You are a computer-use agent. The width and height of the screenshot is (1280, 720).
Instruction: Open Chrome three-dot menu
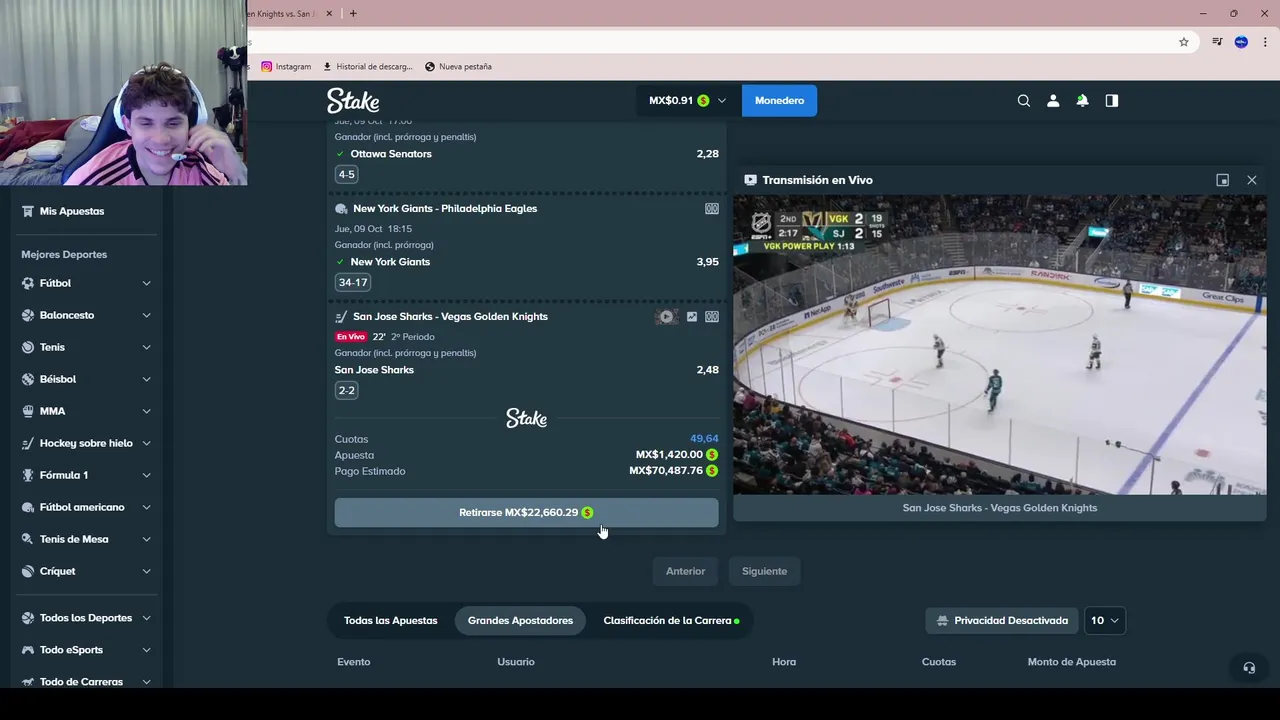point(1265,42)
